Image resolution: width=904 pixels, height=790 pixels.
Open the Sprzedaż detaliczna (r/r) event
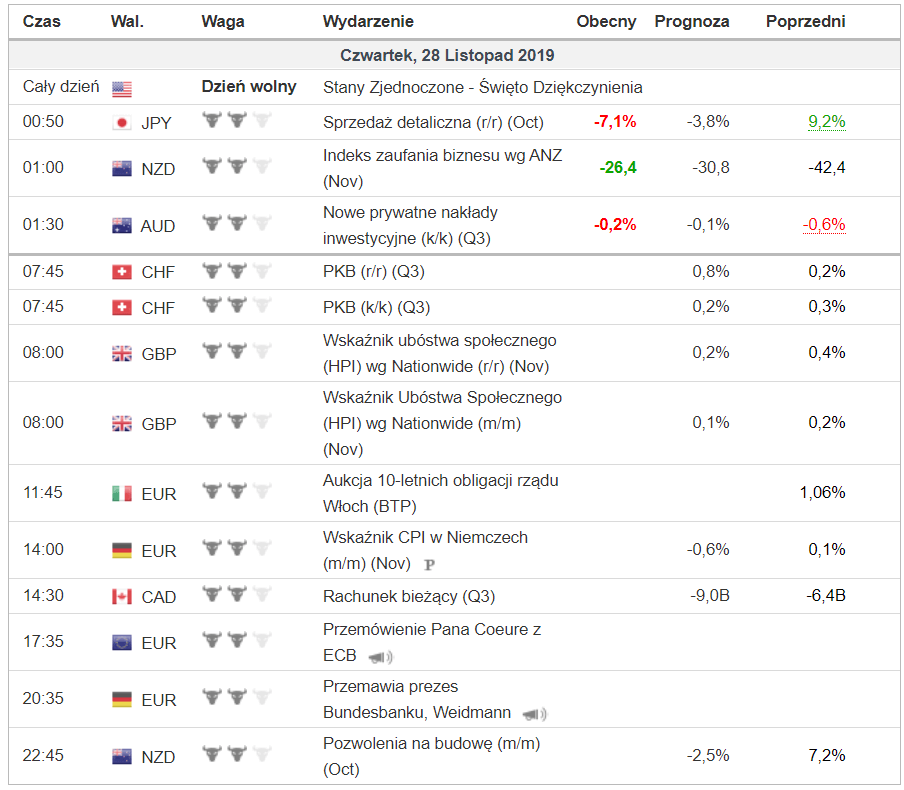click(x=431, y=122)
